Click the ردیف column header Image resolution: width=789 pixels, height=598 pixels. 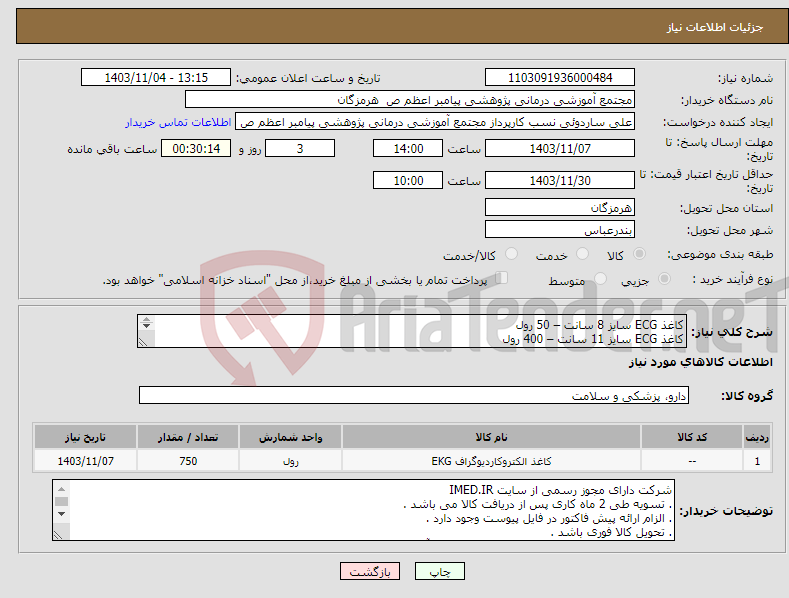tap(757, 437)
